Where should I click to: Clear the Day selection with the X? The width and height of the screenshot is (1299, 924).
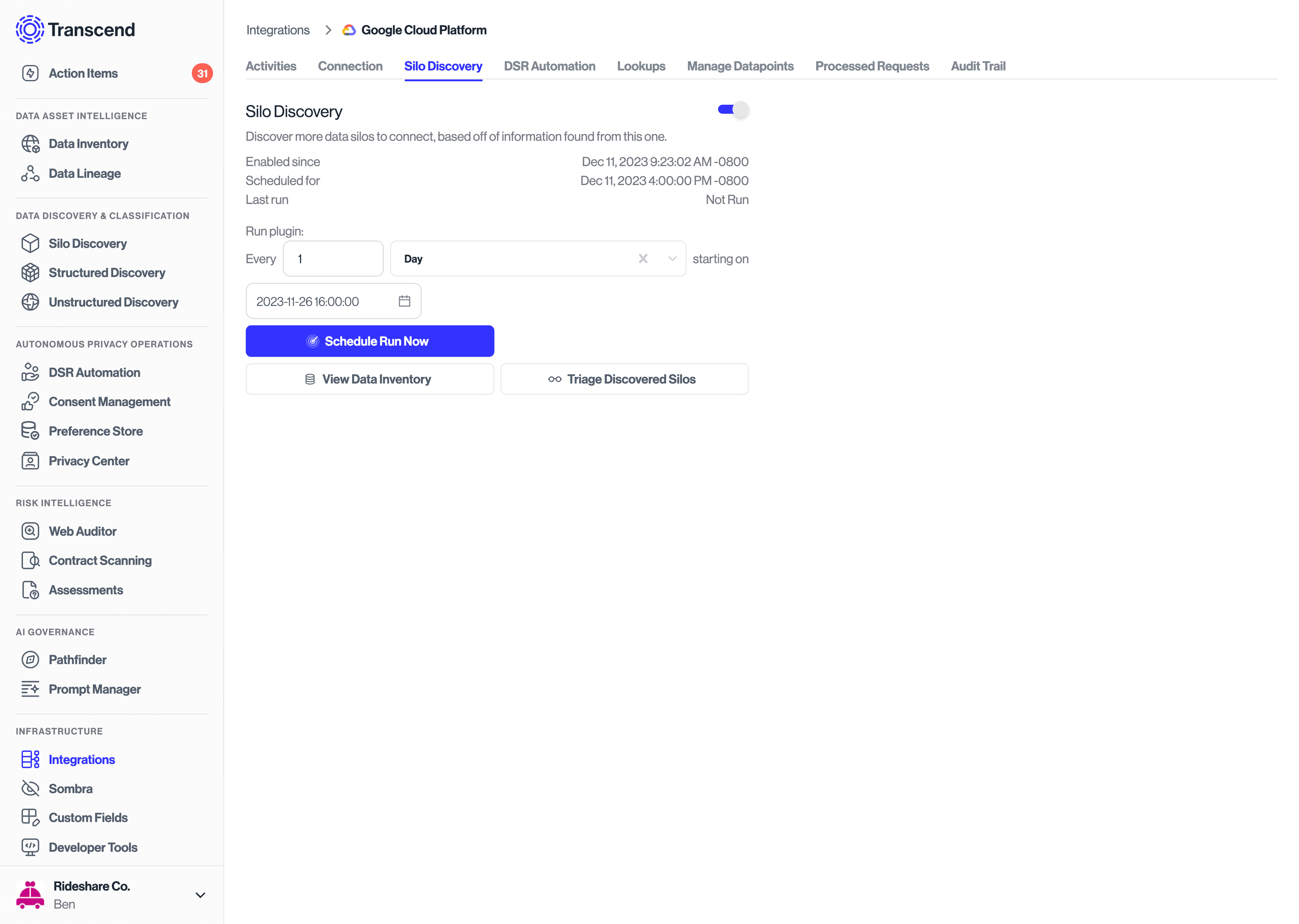[x=643, y=258]
